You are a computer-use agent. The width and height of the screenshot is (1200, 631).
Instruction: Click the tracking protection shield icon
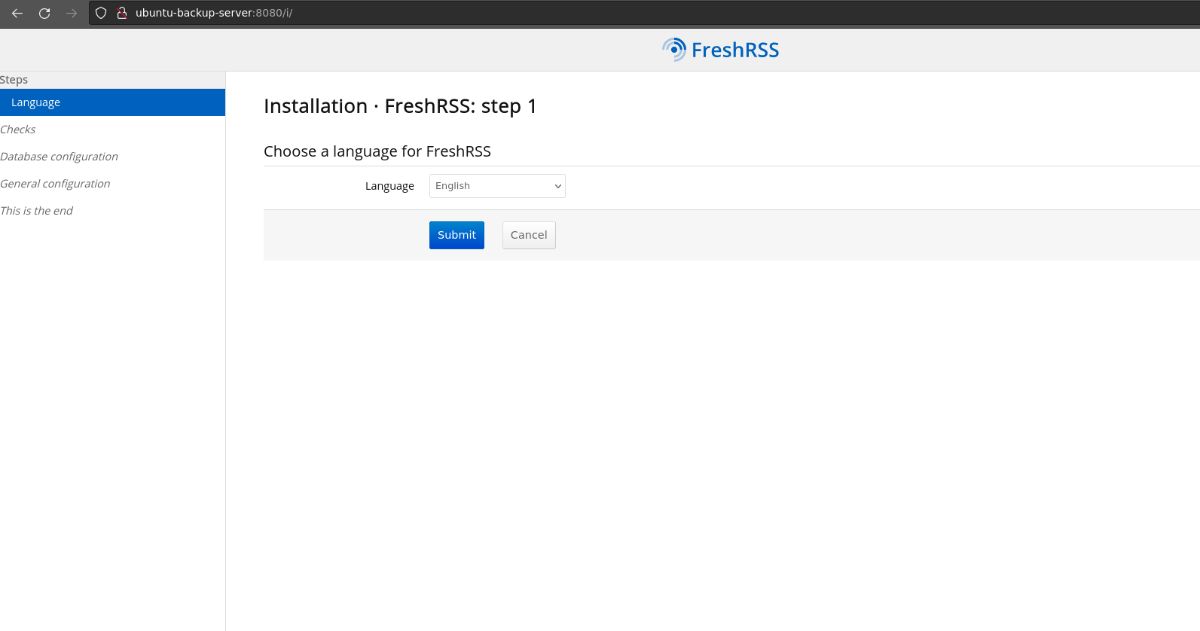pos(100,14)
